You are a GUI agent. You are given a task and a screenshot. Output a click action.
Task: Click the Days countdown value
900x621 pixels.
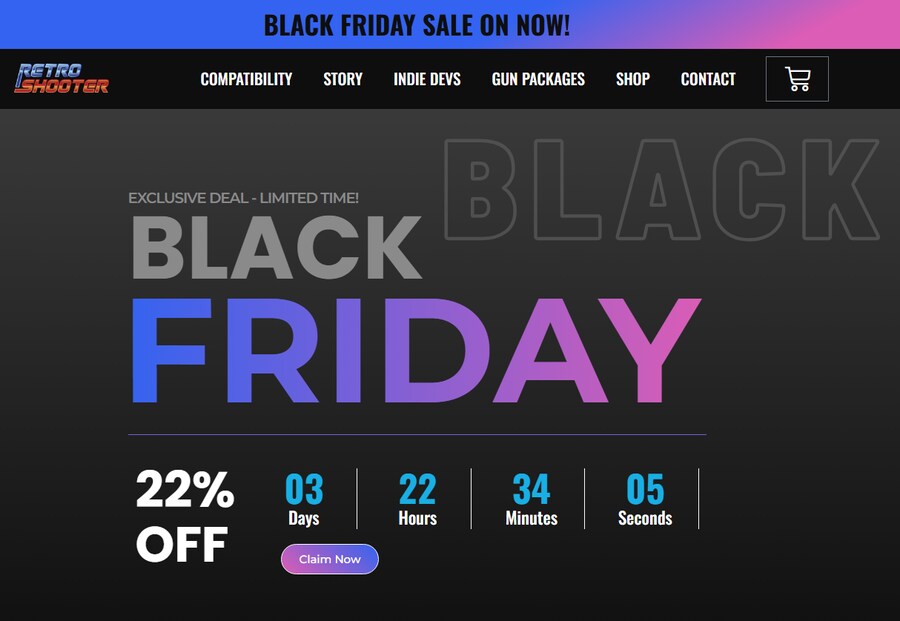tap(304, 490)
